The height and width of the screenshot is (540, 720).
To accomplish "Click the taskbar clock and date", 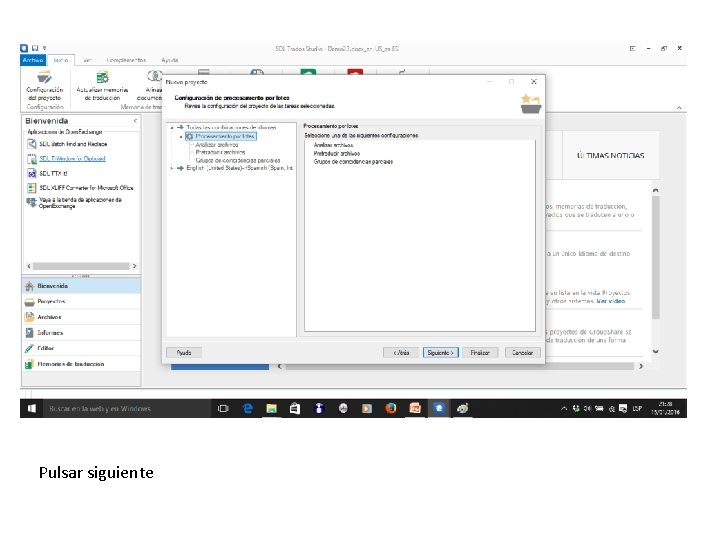I will coord(665,408).
